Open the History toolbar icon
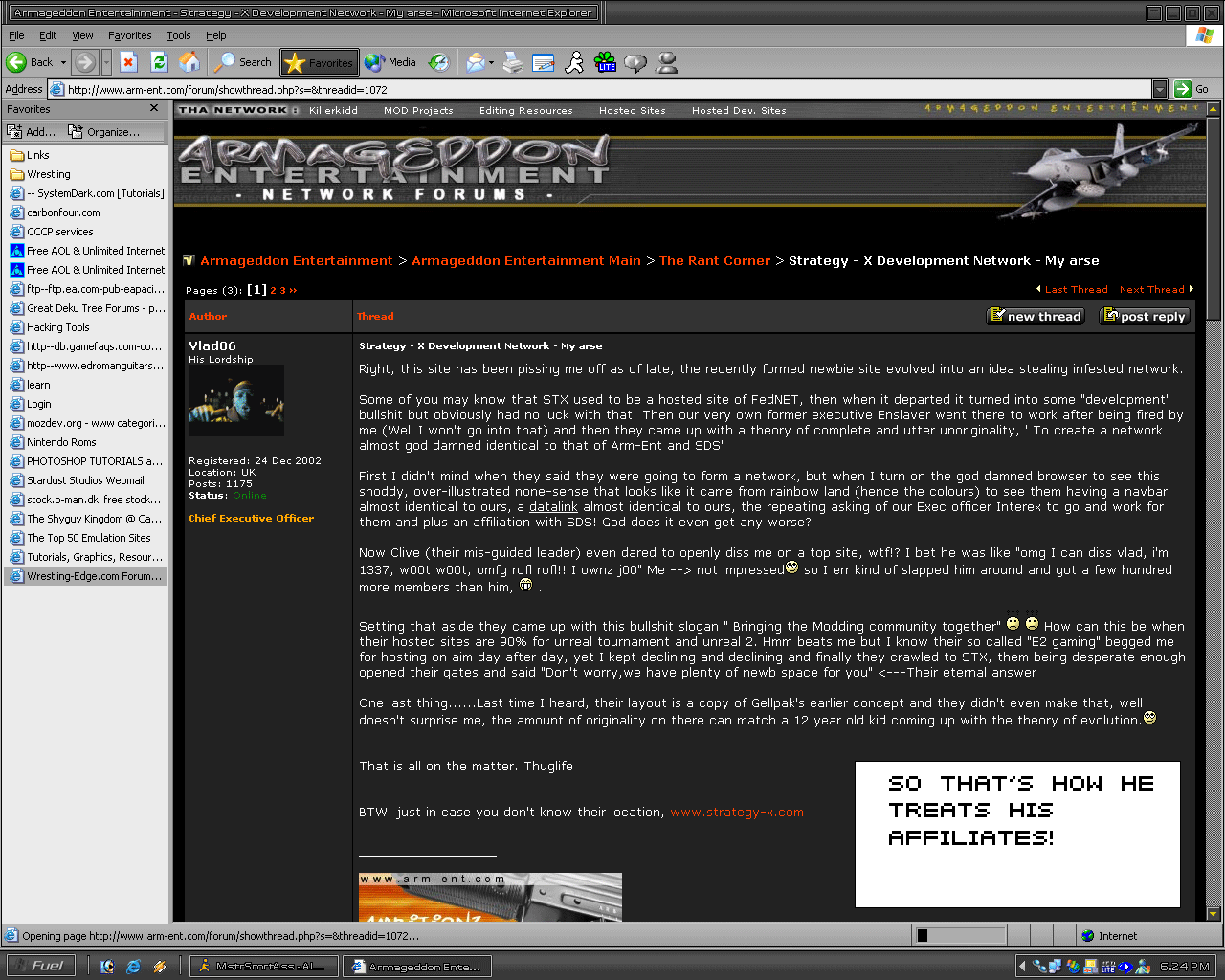Screen dimensions: 1225x980 click(x=438, y=63)
